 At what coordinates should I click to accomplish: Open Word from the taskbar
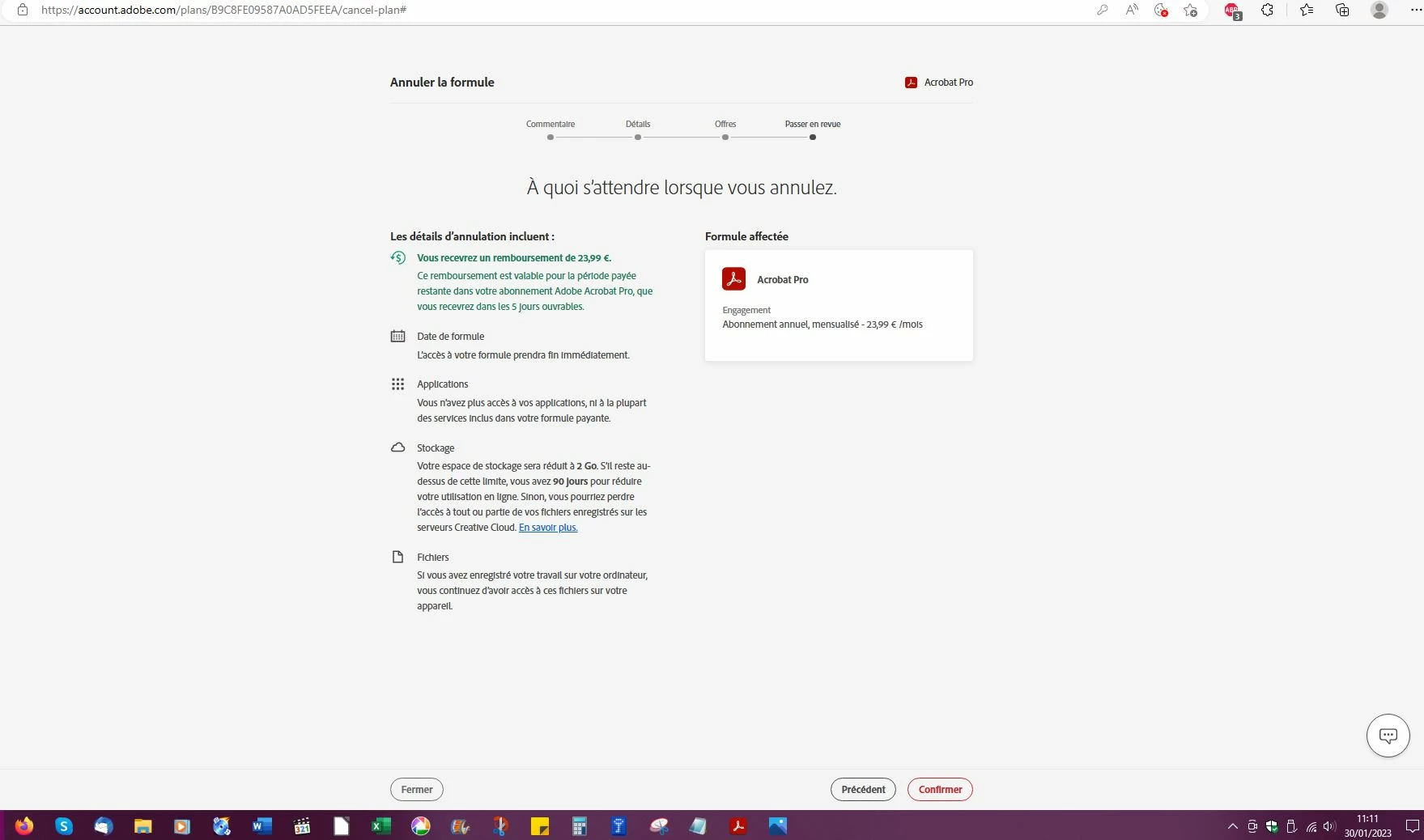261,826
